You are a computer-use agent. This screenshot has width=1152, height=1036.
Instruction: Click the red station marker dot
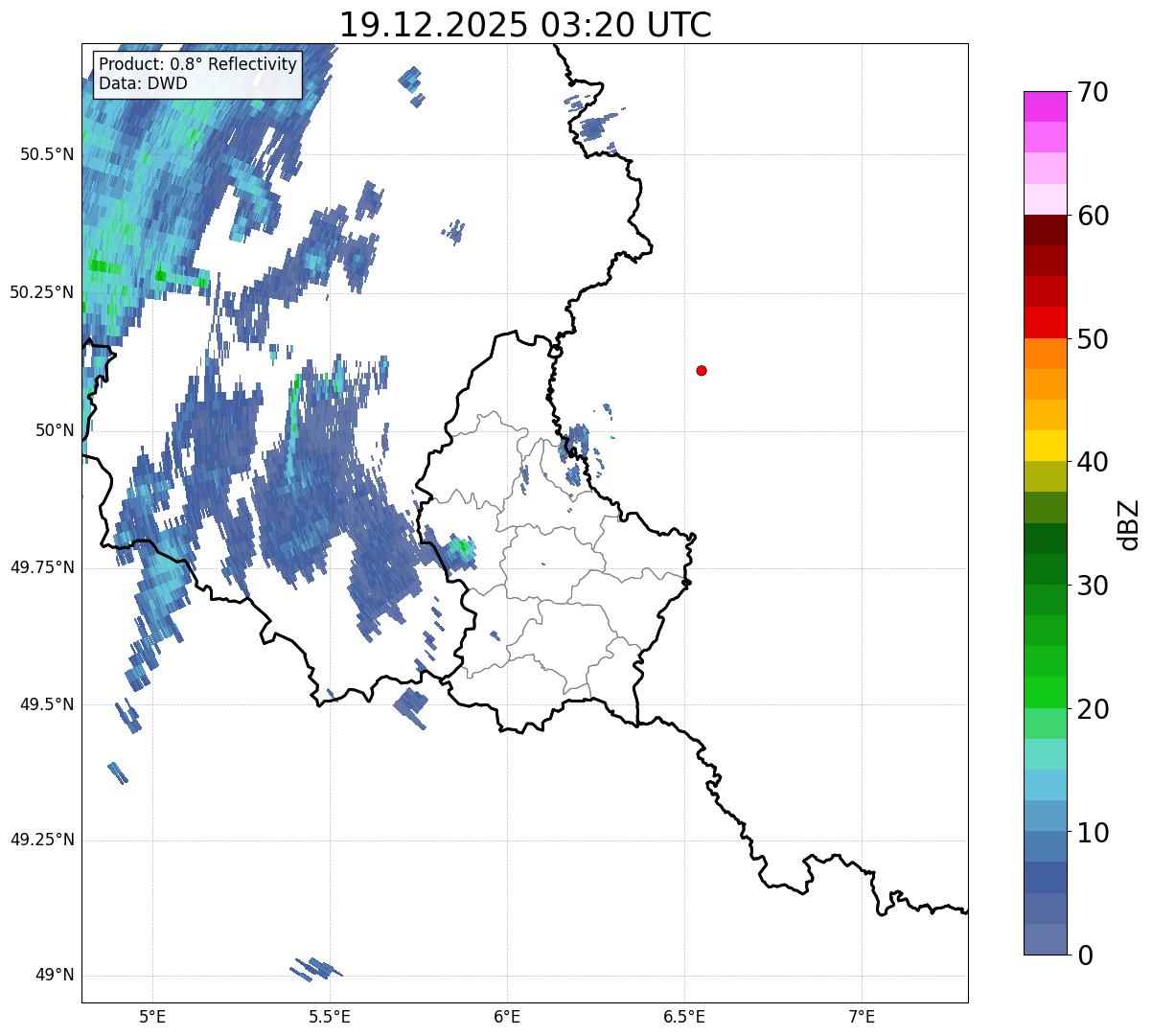702,370
